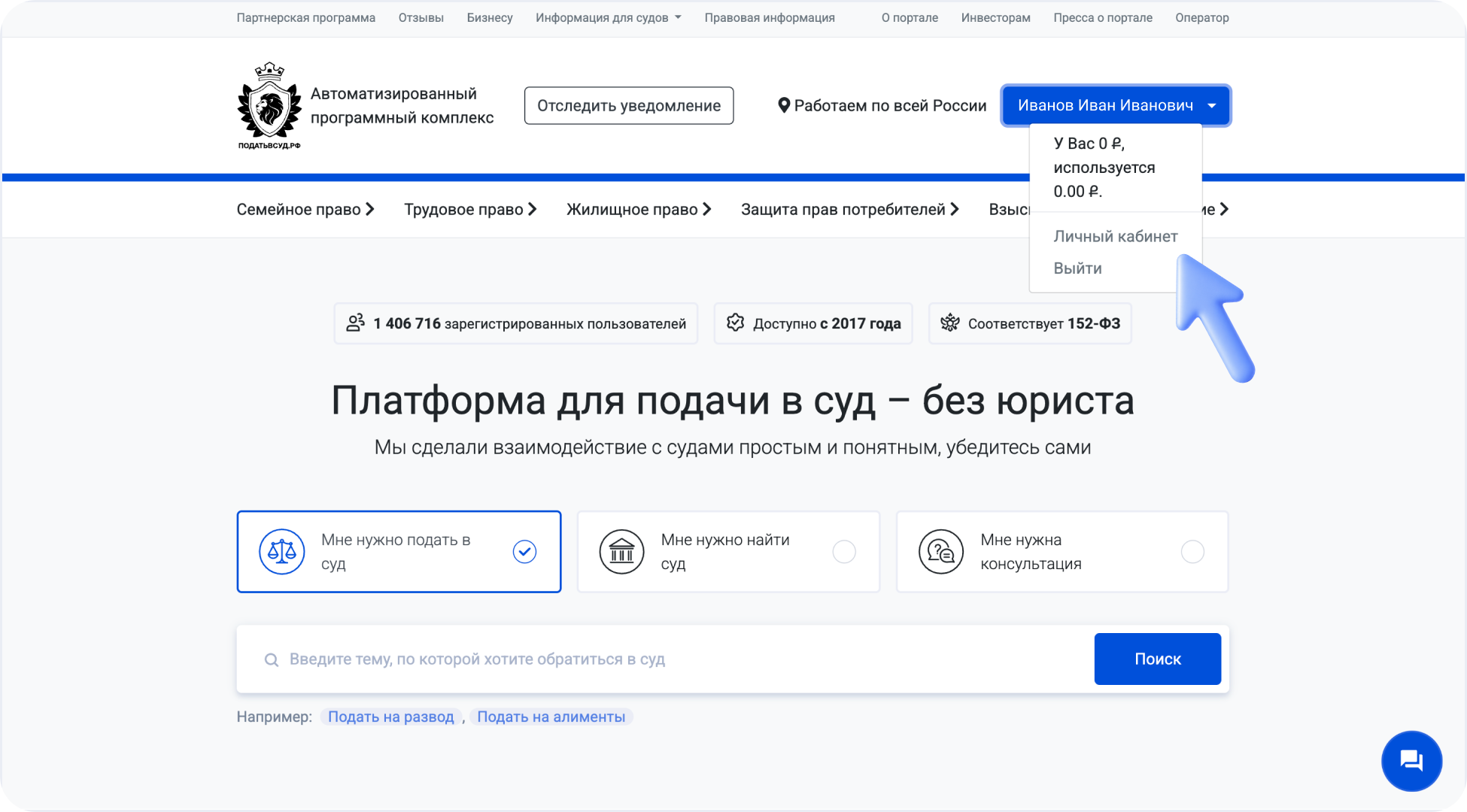The image size is (1467, 812).
Task: Expand the 'Семейное право' category
Action: (x=305, y=209)
